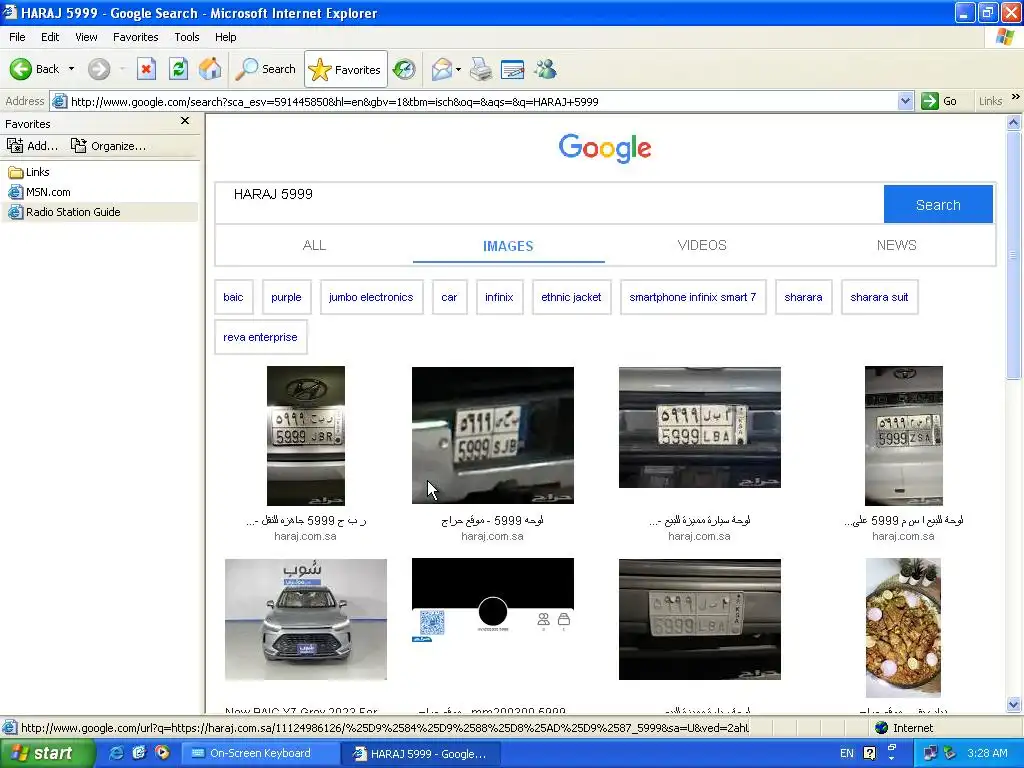Viewport: 1024px width, 768px height.
Task: Click the page scrollbar up arrow
Action: click(1014, 122)
